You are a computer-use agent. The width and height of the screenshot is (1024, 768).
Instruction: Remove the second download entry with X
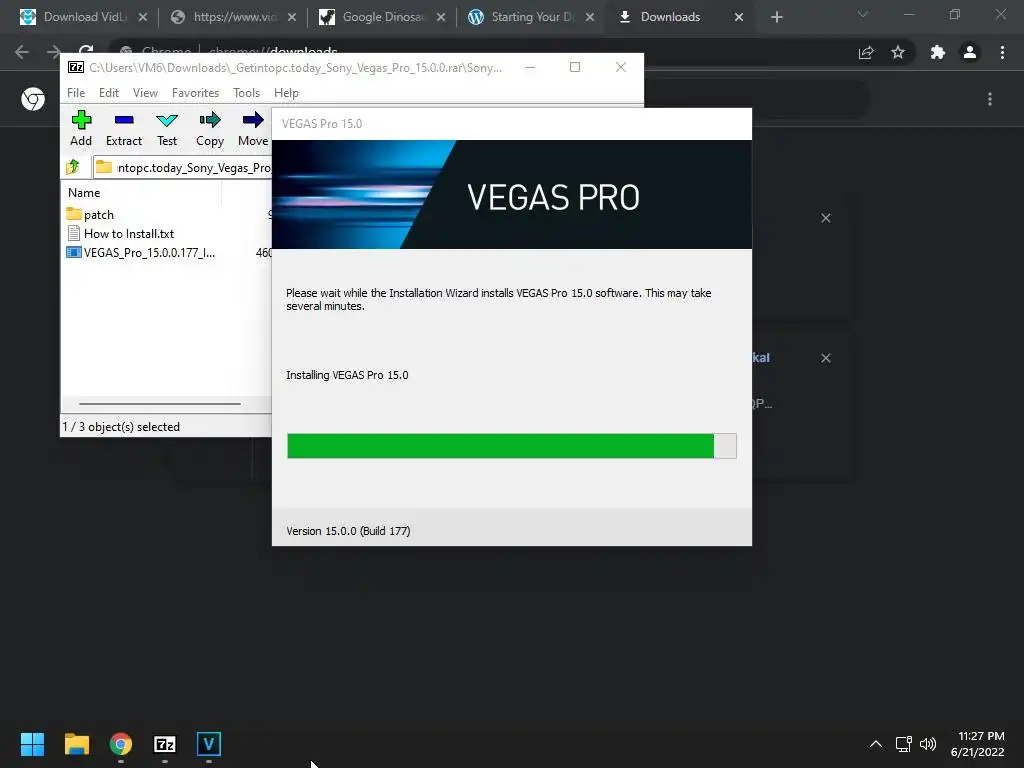[x=825, y=358]
